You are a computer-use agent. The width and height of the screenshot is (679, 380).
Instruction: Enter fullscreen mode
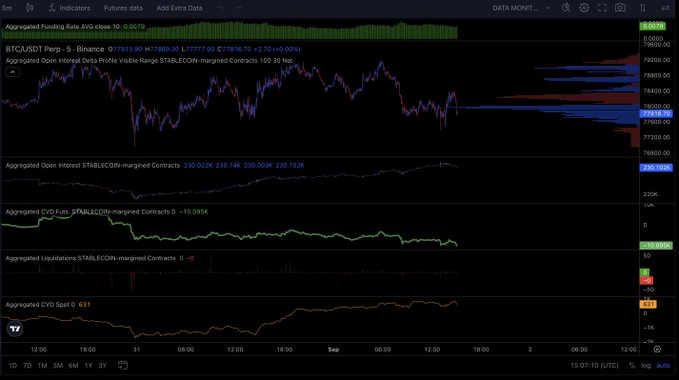click(x=602, y=8)
